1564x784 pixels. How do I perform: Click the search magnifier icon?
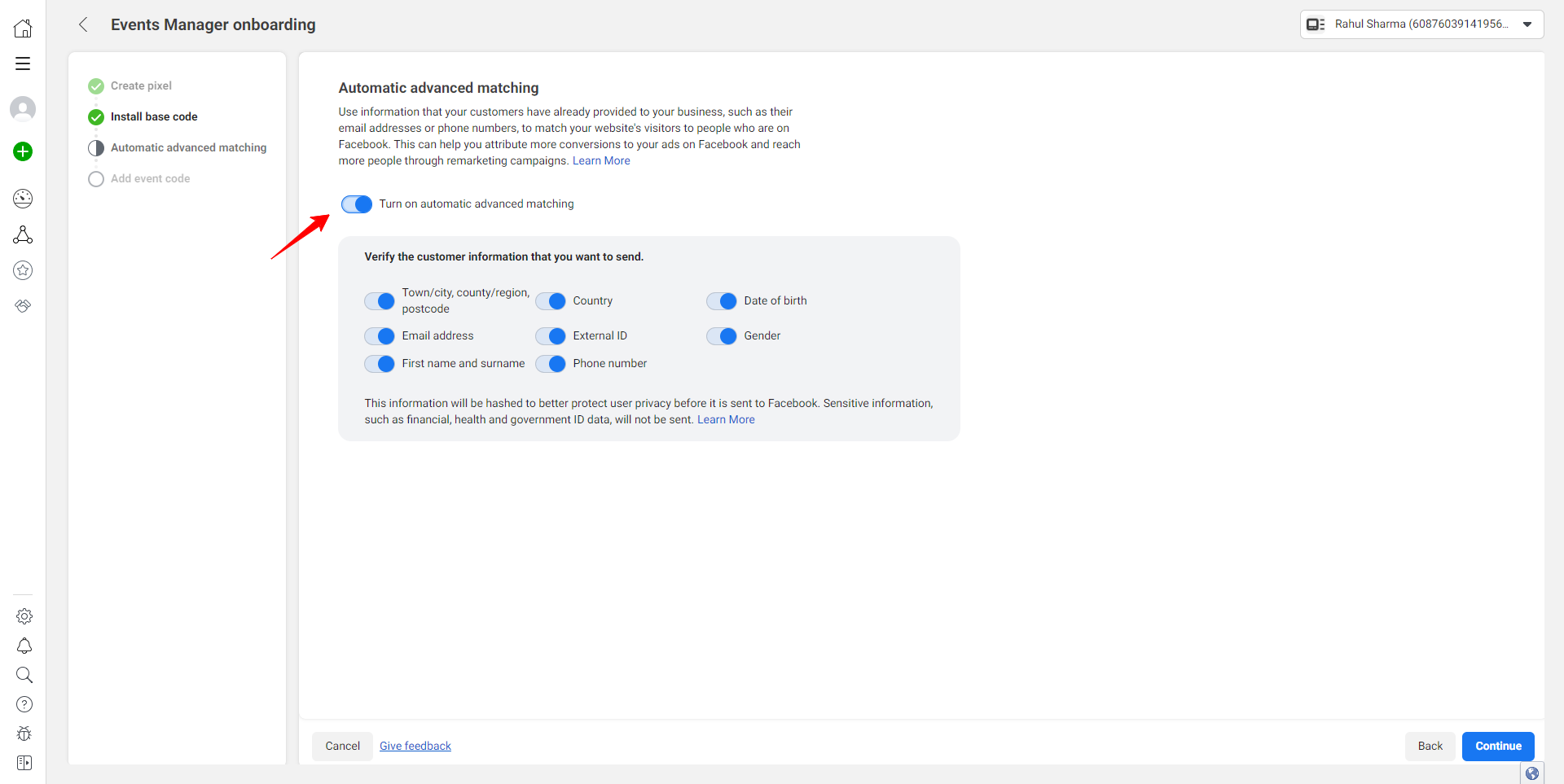pos(24,675)
